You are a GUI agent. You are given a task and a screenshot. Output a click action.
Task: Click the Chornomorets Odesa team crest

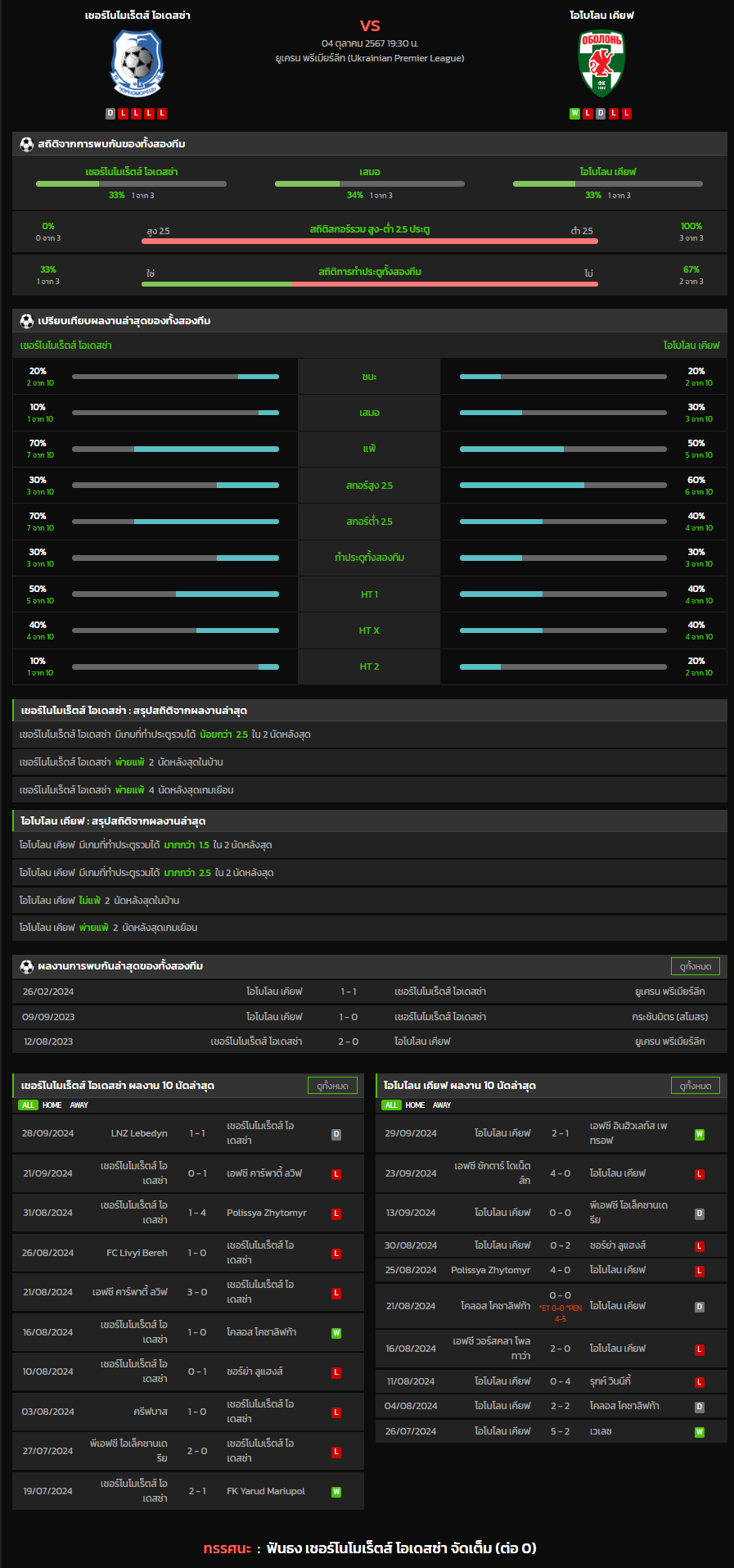[137, 64]
